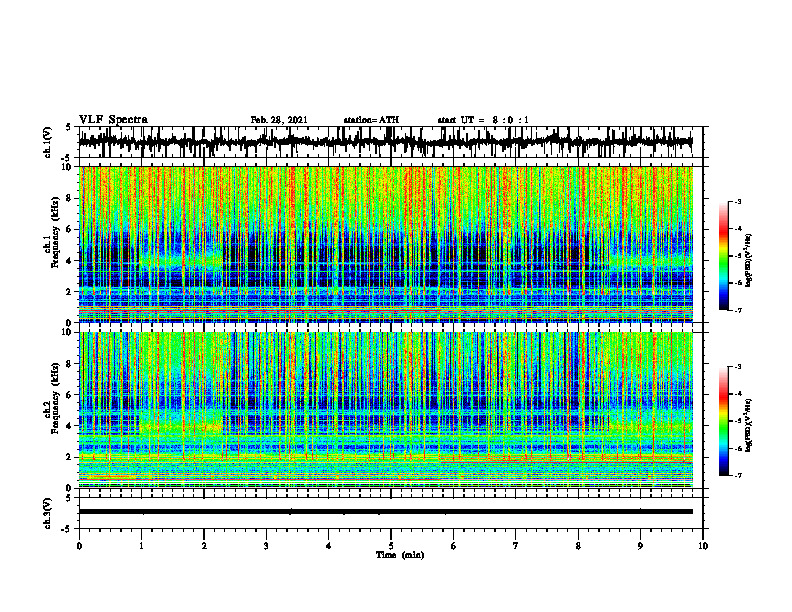Click the ch.1(V) axis label
The height and width of the screenshot is (612, 792).
pyautogui.click(x=48, y=142)
